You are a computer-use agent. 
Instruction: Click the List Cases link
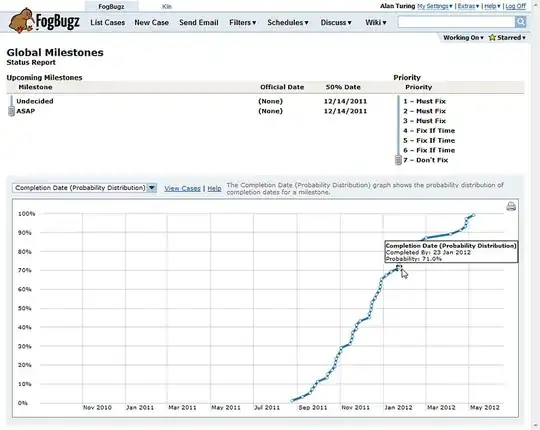click(x=107, y=23)
